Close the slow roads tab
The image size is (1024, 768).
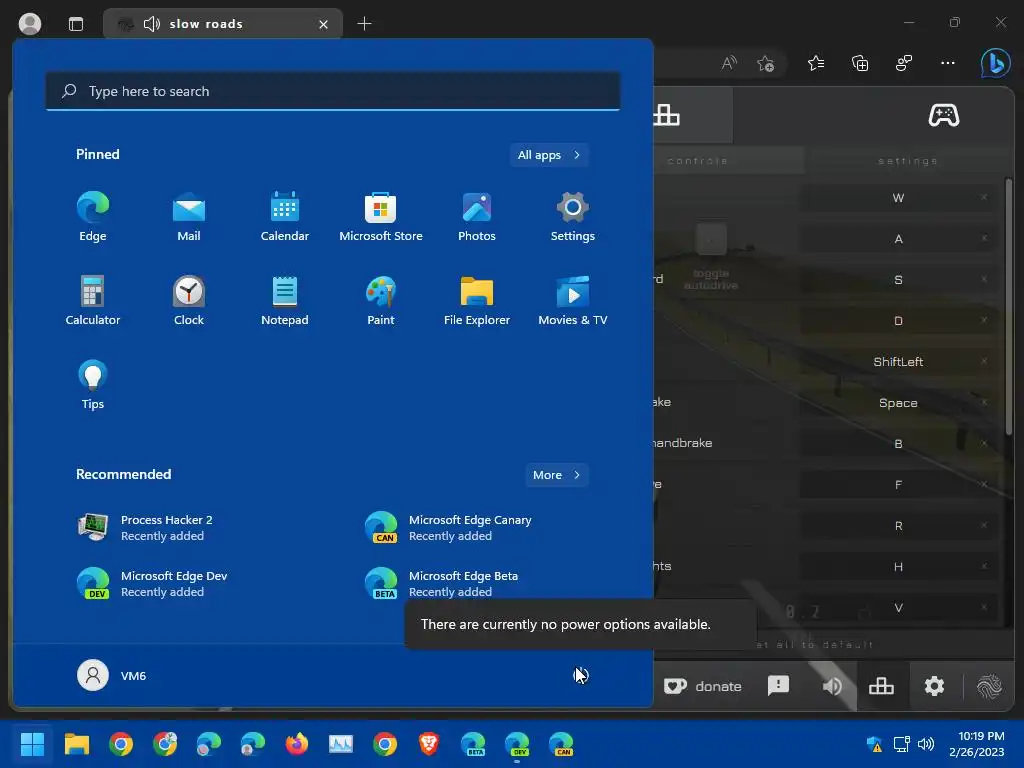click(323, 24)
